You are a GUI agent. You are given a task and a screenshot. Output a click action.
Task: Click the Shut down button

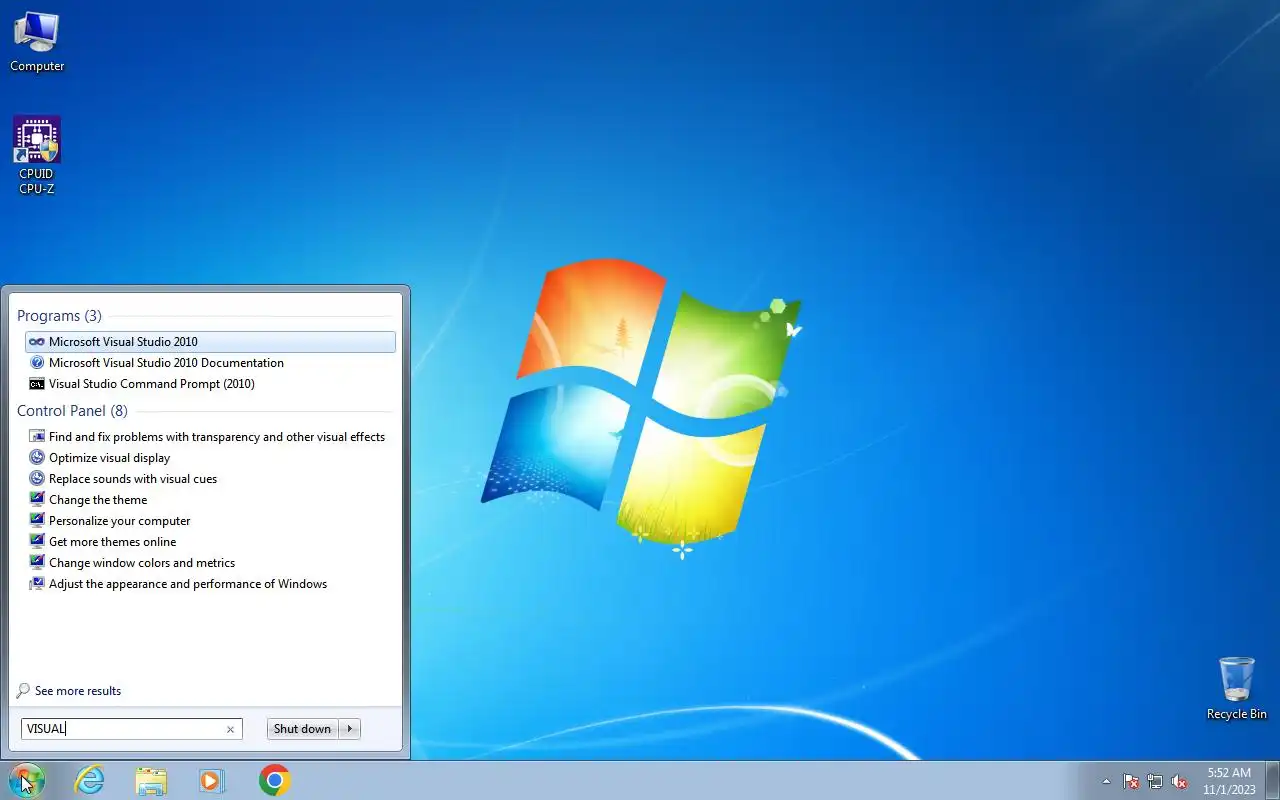click(x=302, y=729)
